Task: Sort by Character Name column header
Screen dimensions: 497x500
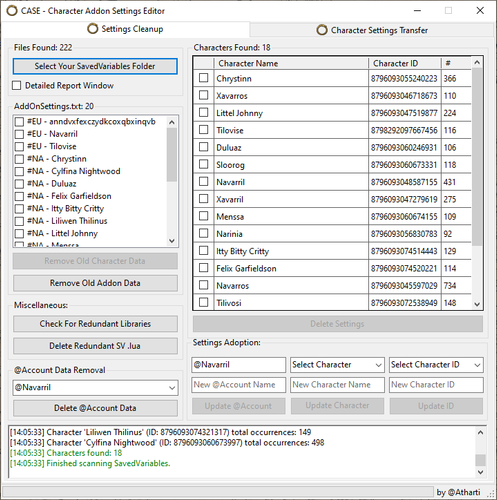Action: point(291,63)
